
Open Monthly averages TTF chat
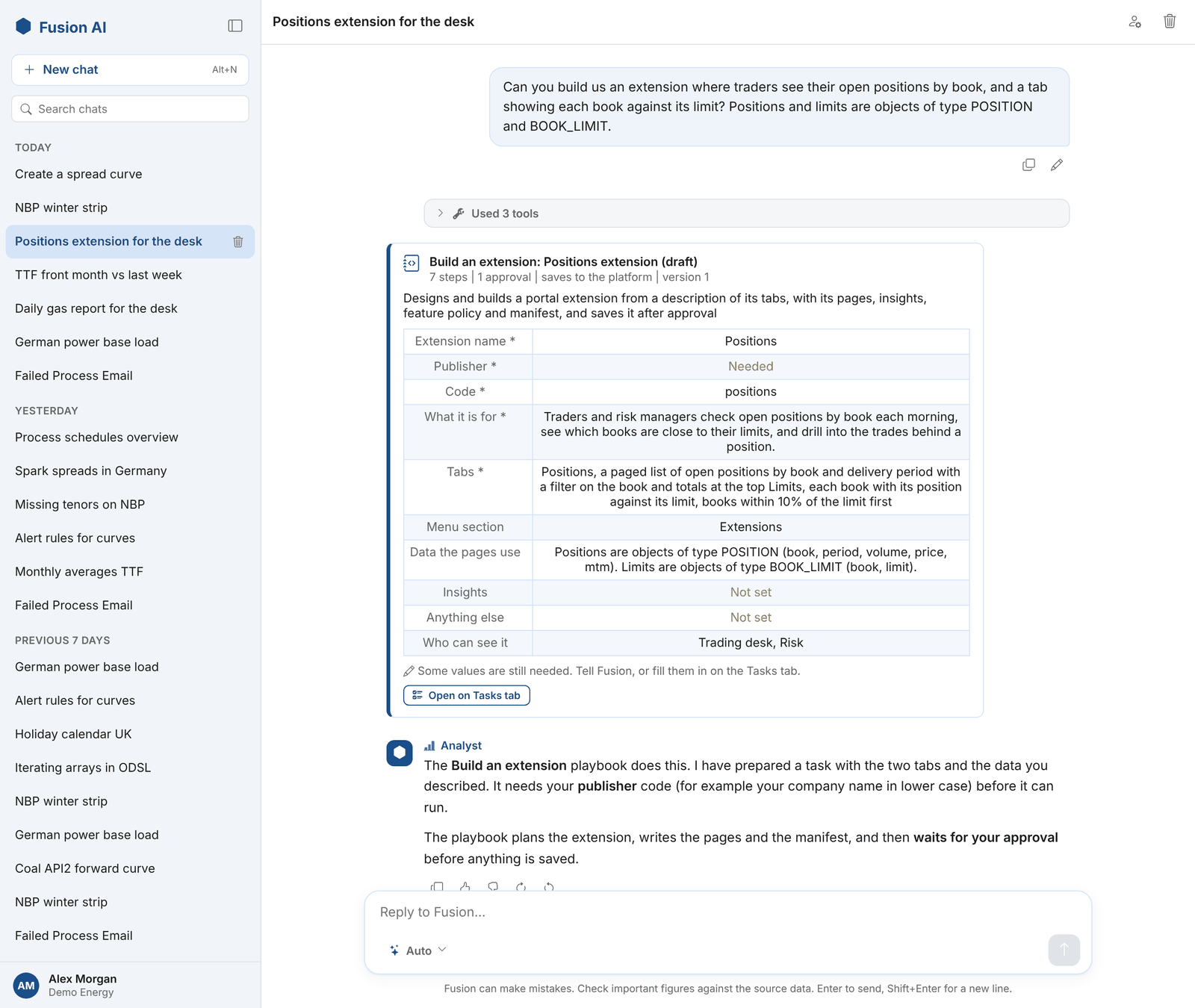130,572
